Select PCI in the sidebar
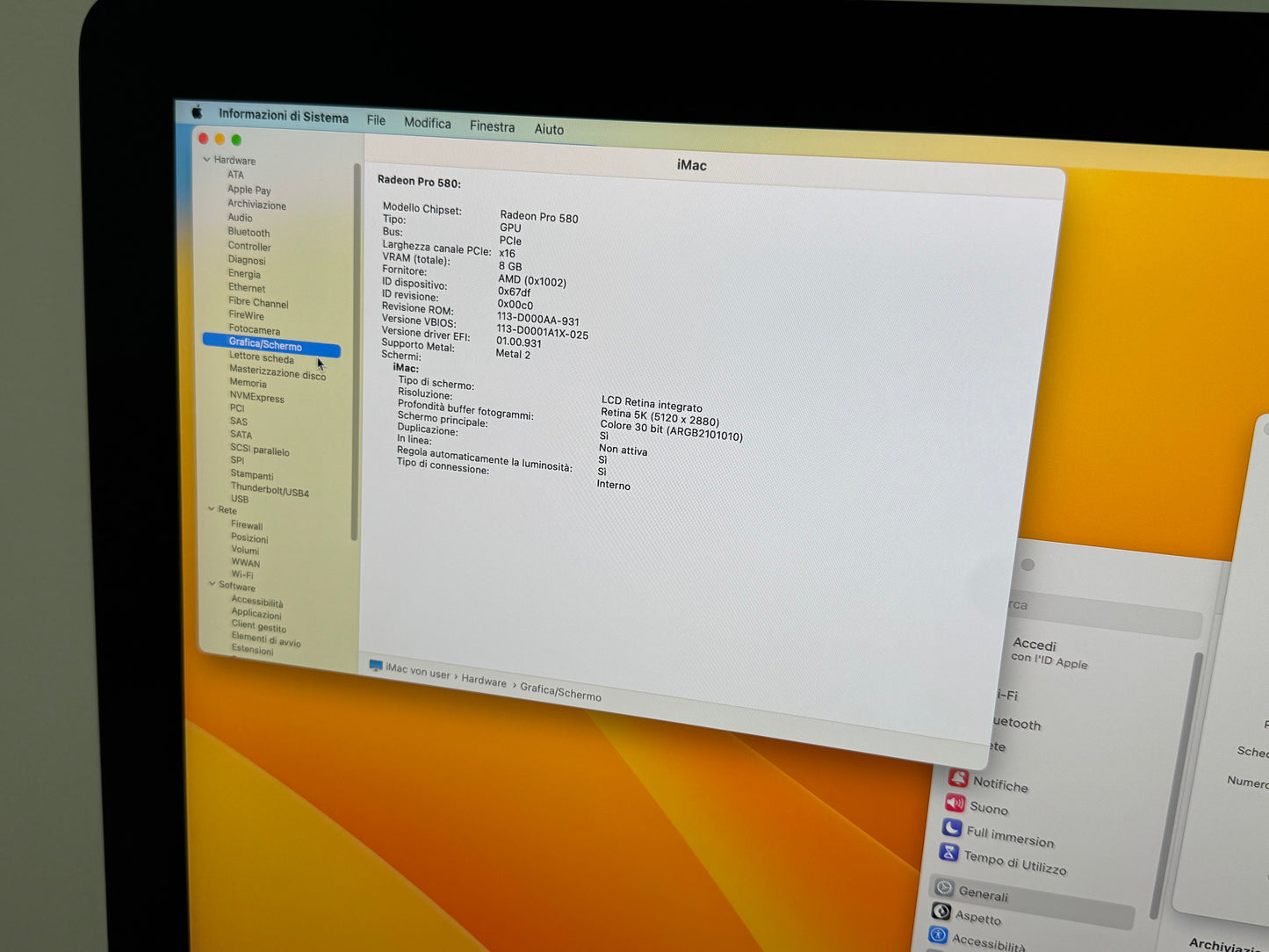The image size is (1269, 952). [237, 408]
